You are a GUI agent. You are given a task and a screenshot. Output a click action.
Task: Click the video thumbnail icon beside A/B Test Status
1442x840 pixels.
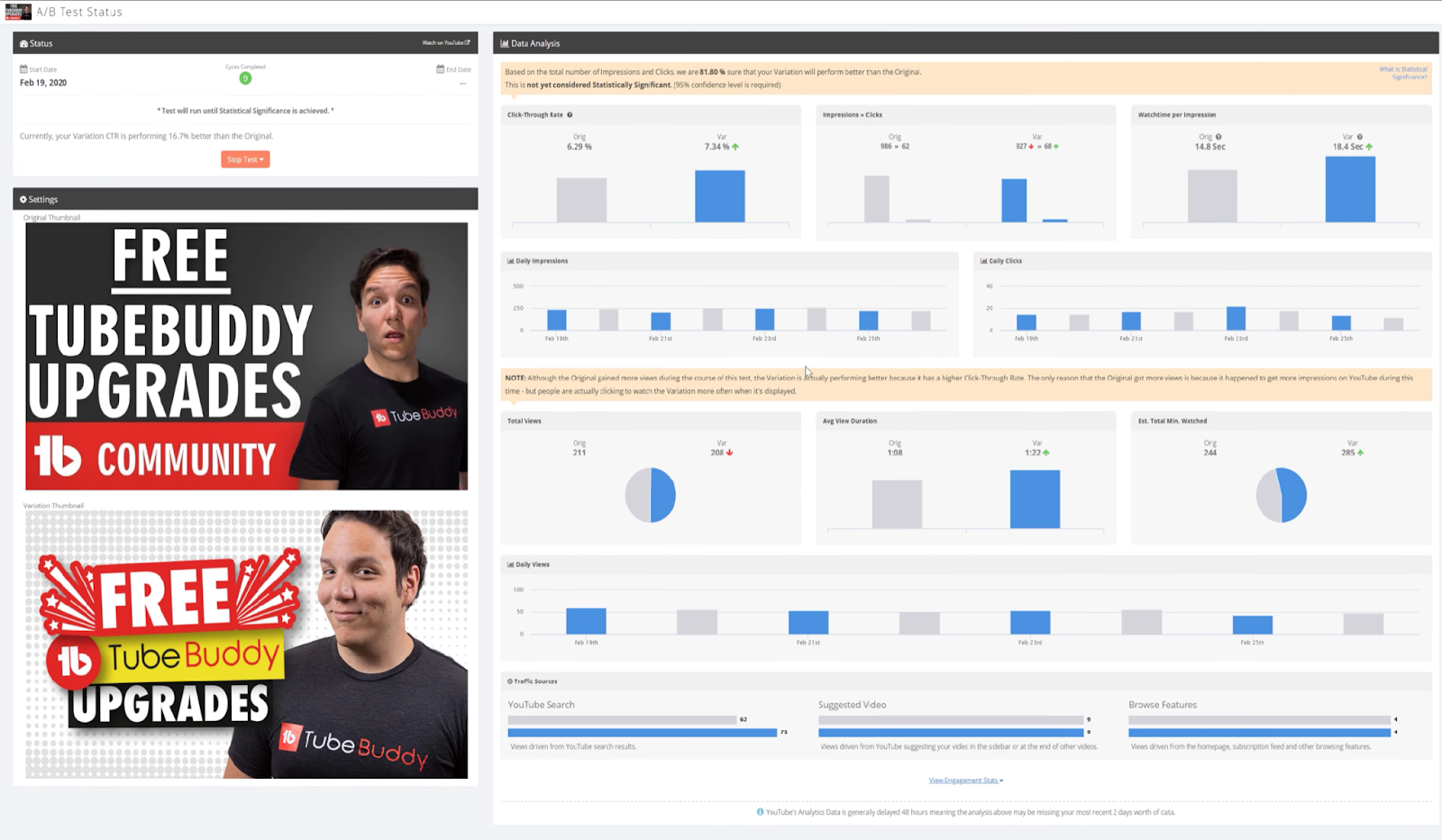(18, 12)
